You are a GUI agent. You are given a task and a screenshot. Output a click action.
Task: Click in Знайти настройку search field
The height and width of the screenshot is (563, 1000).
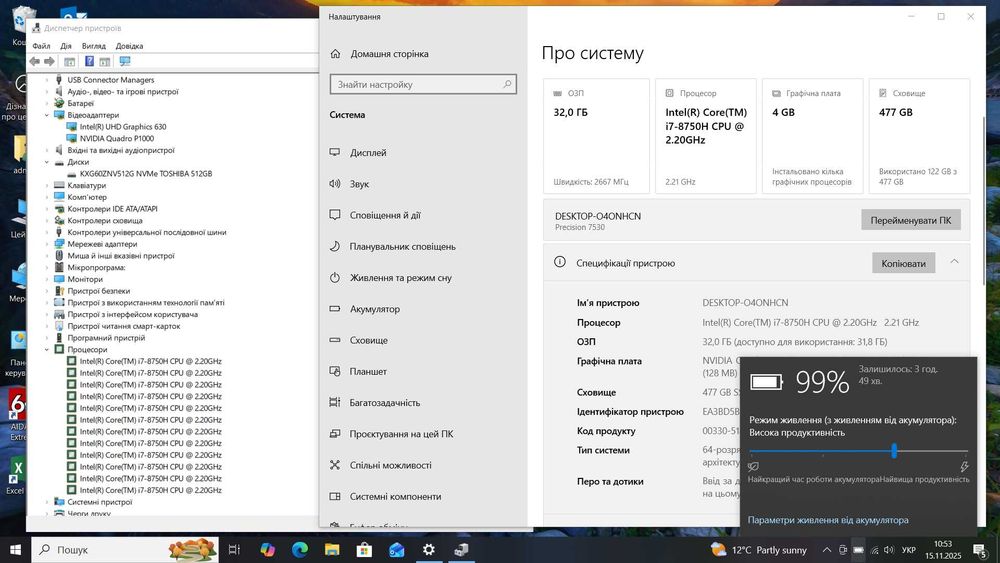pyautogui.click(x=423, y=84)
